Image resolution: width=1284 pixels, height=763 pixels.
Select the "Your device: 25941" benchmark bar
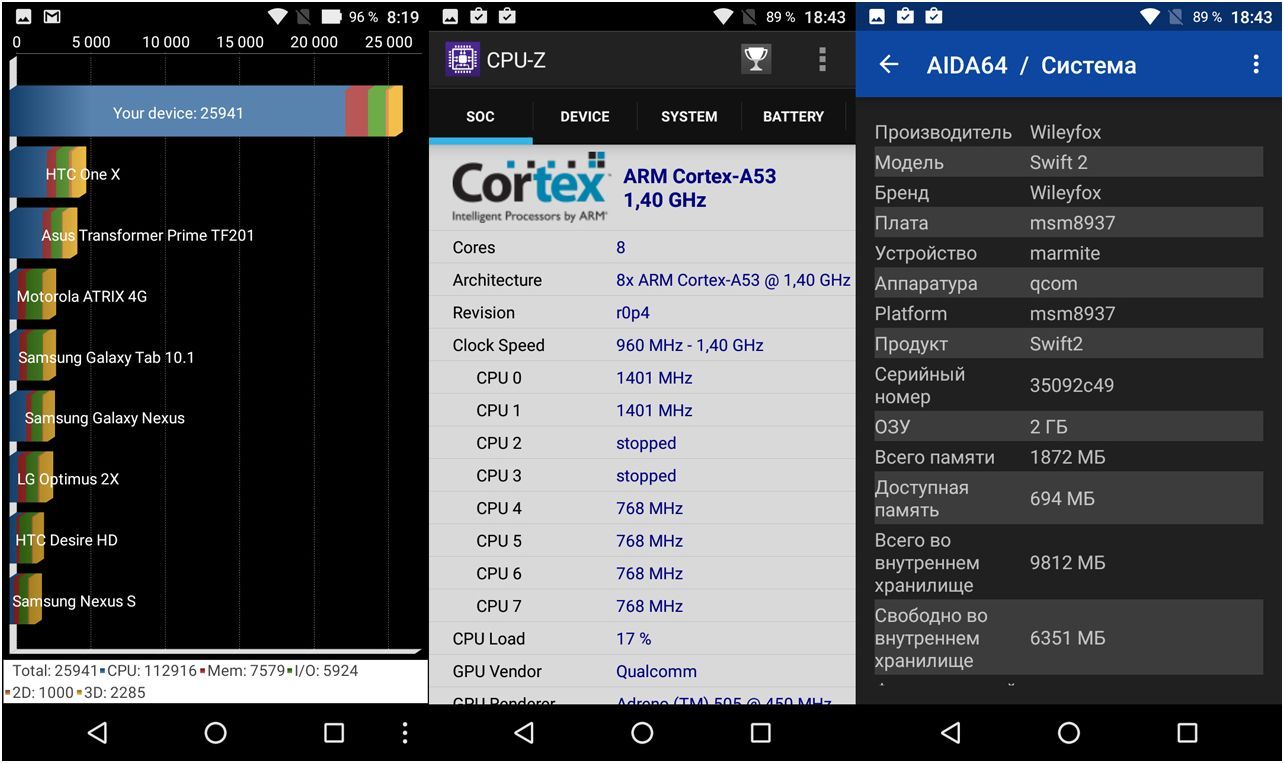[205, 112]
